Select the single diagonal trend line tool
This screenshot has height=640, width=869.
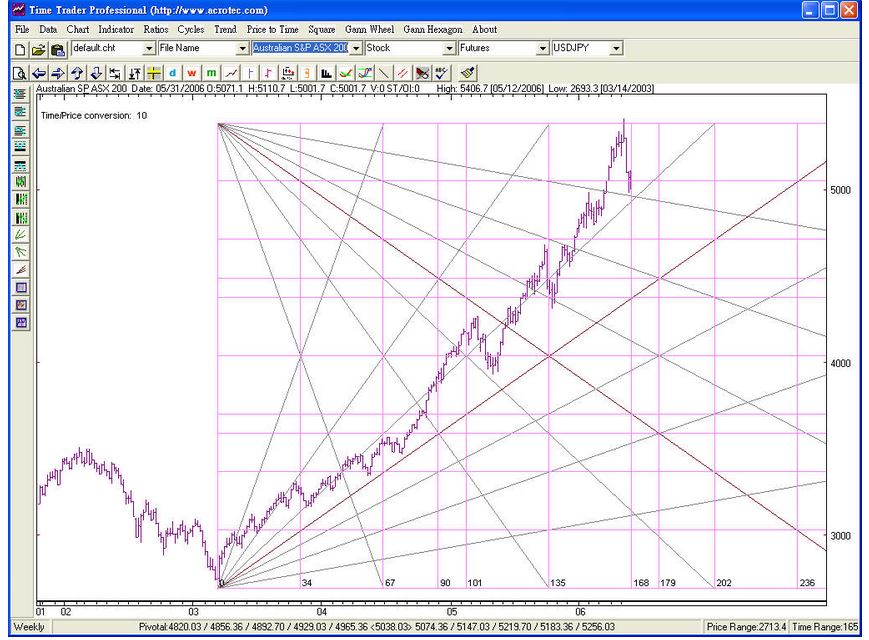click(x=384, y=73)
